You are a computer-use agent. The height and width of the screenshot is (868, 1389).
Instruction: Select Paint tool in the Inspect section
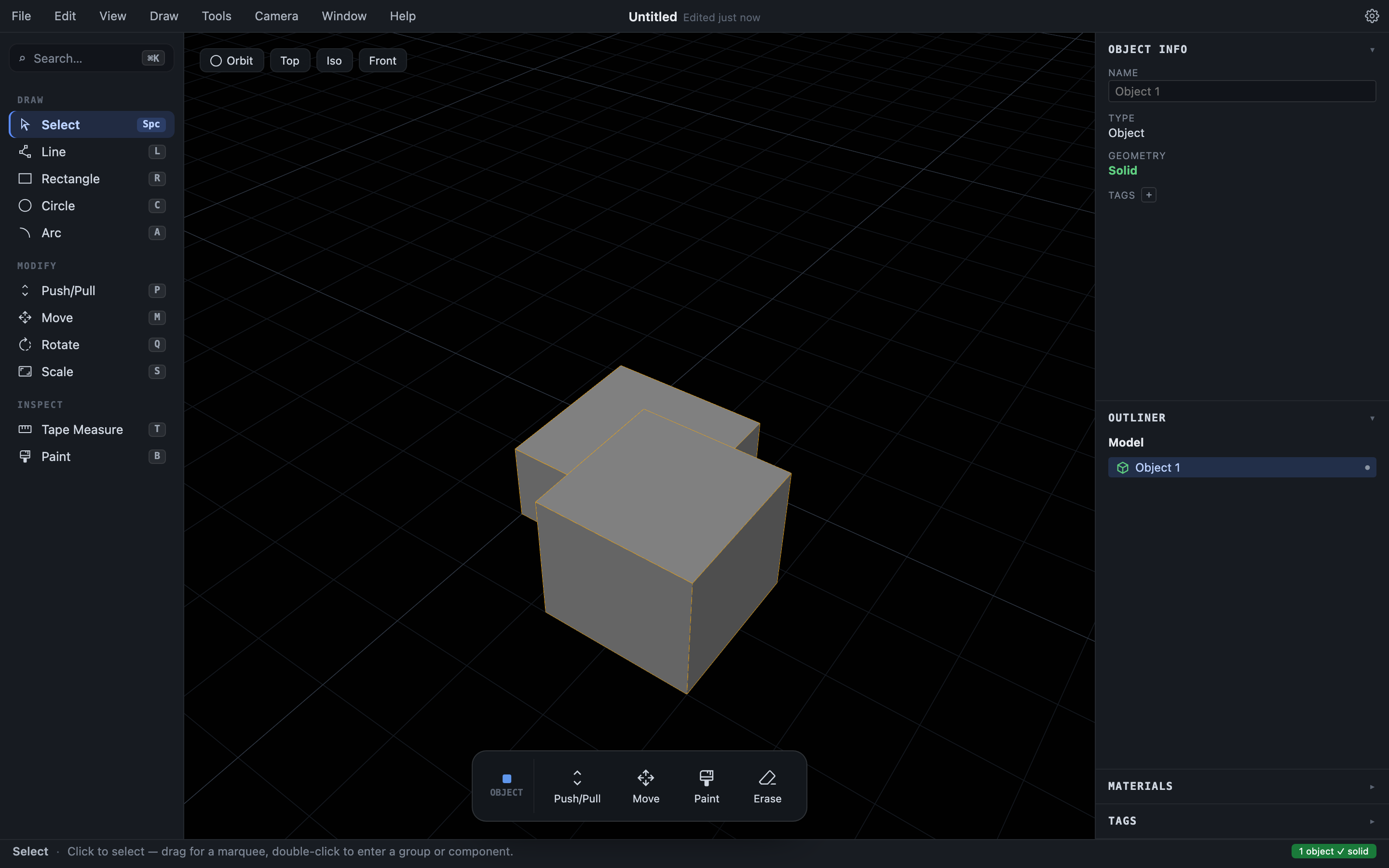[x=92, y=456]
